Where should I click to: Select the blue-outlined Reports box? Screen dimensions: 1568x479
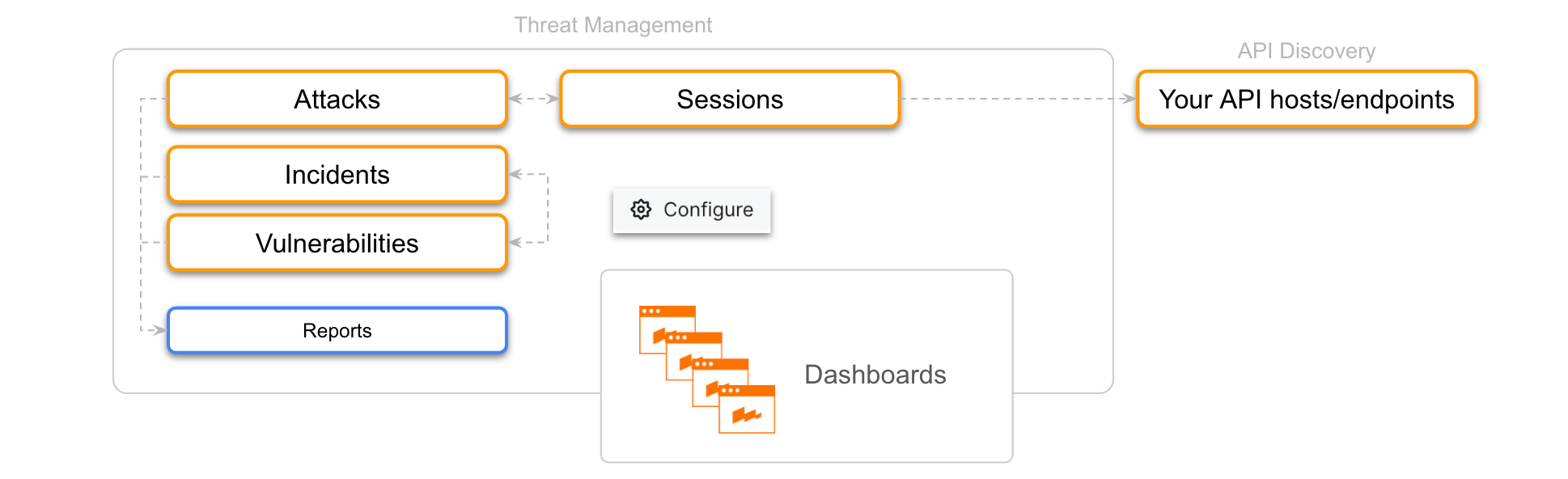tap(337, 330)
